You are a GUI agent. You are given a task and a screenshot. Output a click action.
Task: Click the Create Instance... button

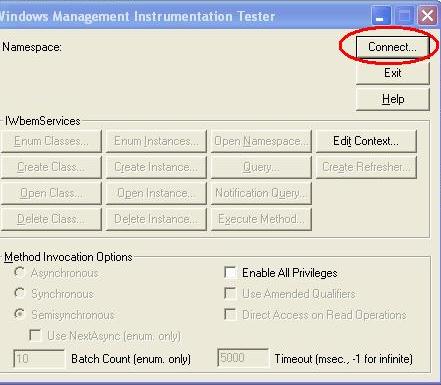156,167
